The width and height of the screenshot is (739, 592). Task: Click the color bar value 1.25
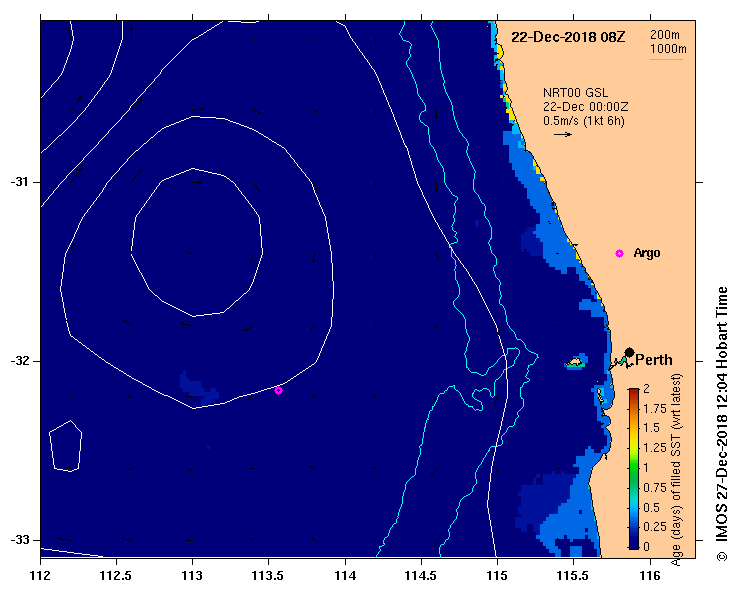[x=655, y=448]
